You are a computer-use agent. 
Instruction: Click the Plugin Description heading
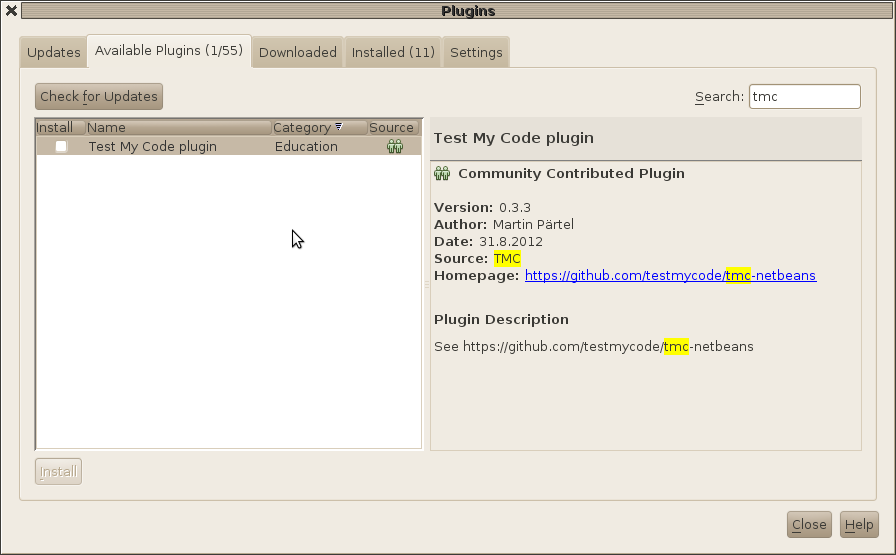[501, 320]
